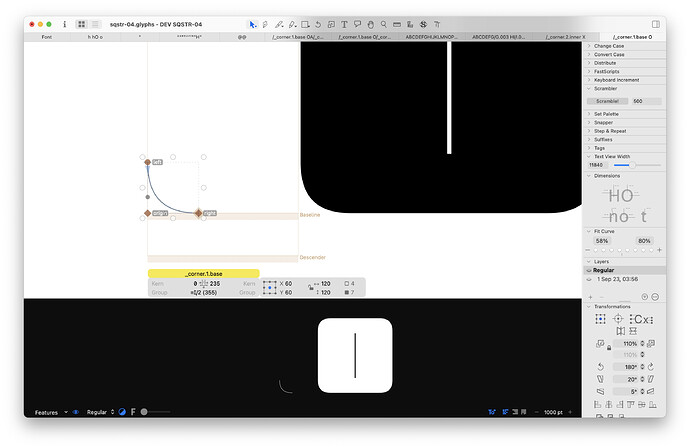Open the Regular instance selector

(x=100, y=412)
